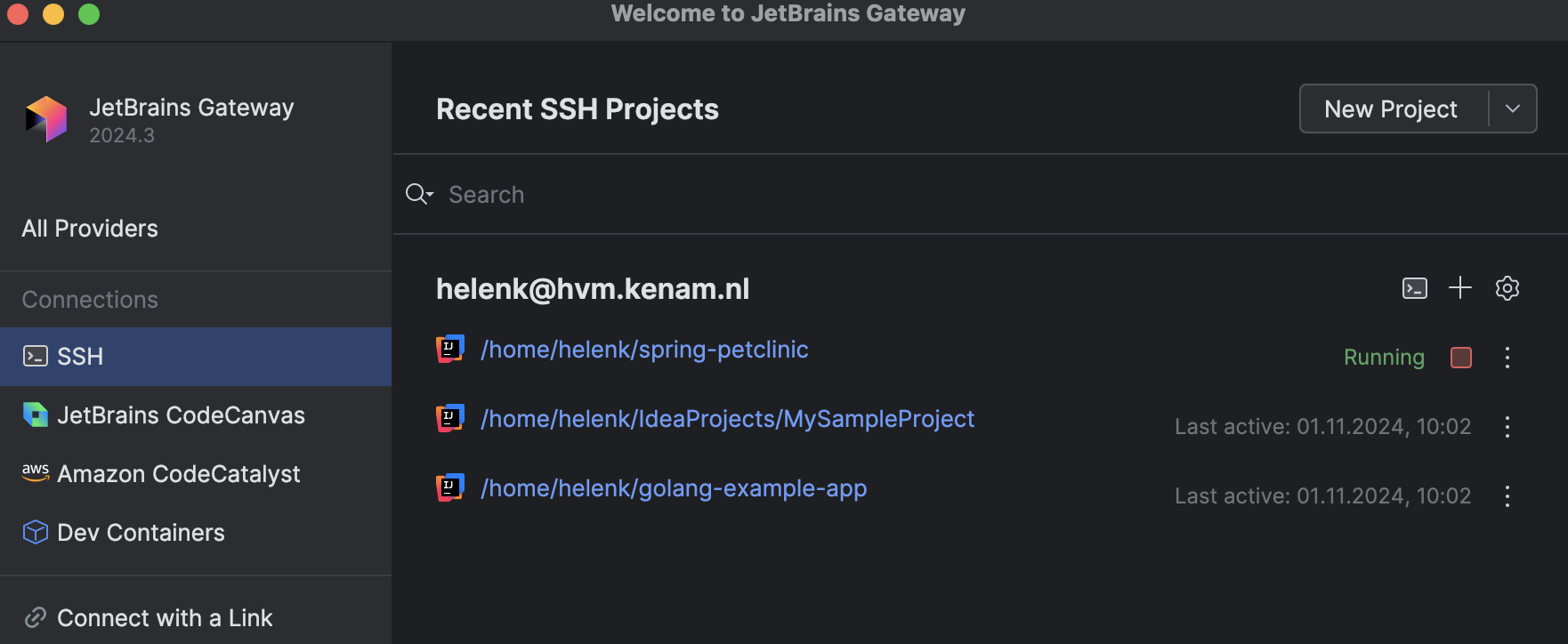Open more options for MySampleProject

click(x=1507, y=427)
